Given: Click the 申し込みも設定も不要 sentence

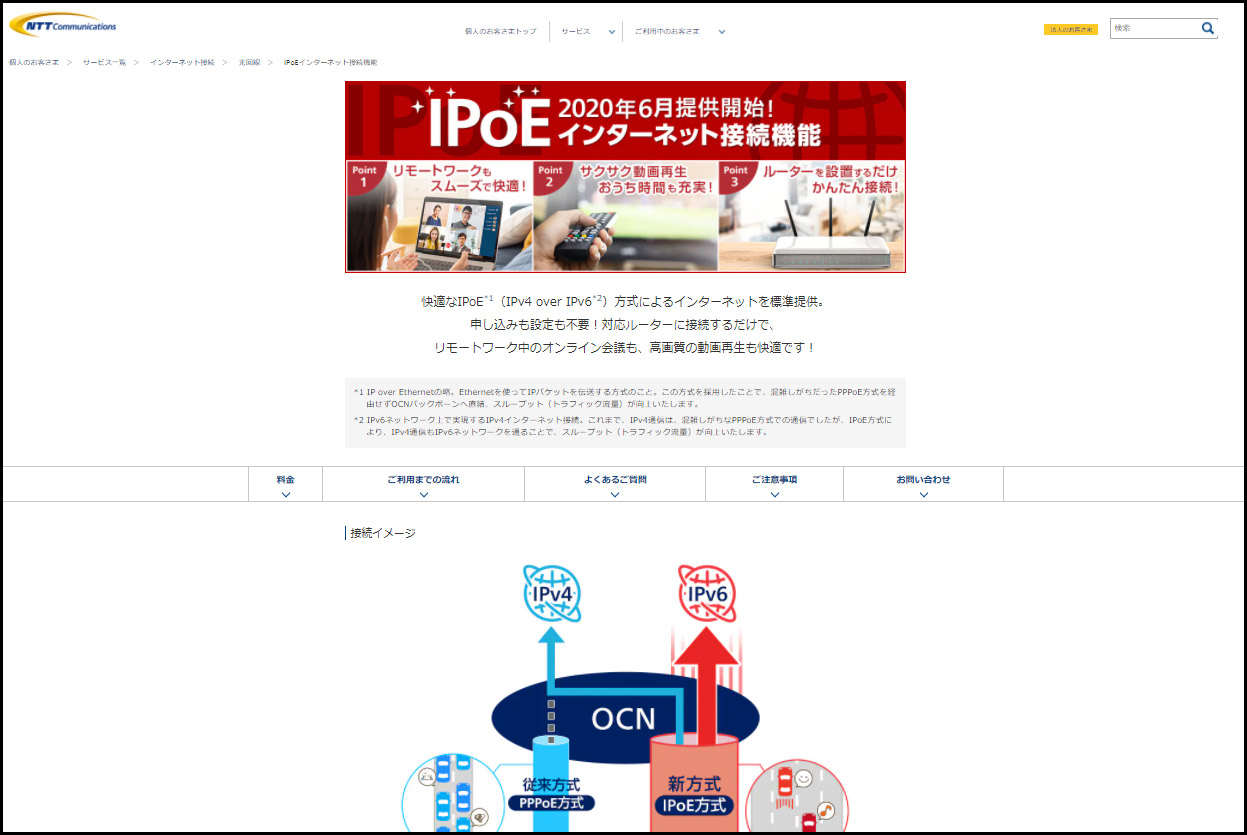Looking at the screenshot, I should click(623, 324).
